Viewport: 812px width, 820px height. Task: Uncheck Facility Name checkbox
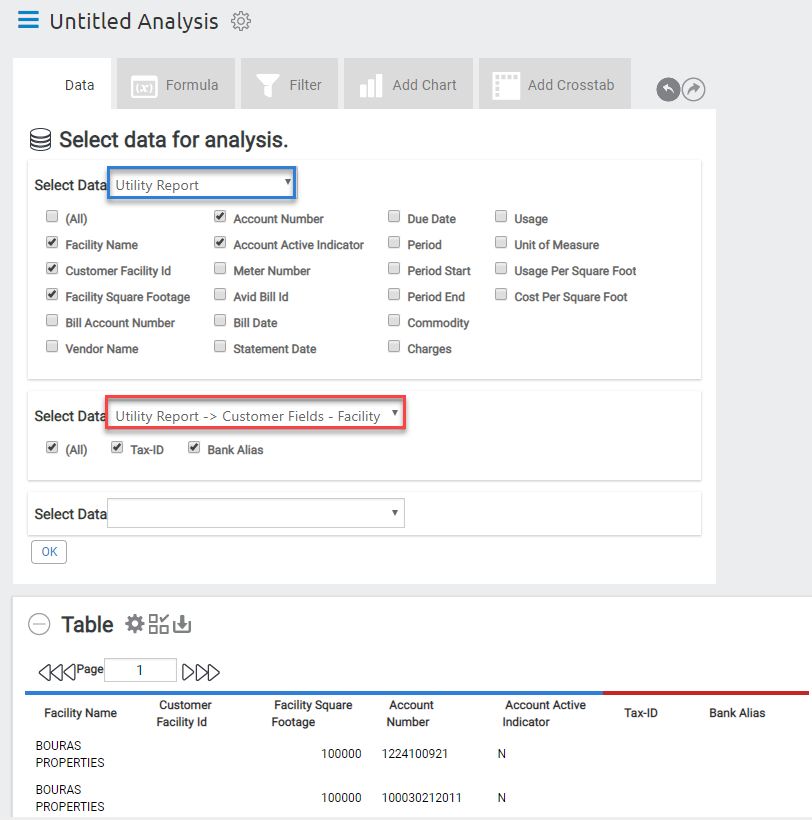point(52,242)
